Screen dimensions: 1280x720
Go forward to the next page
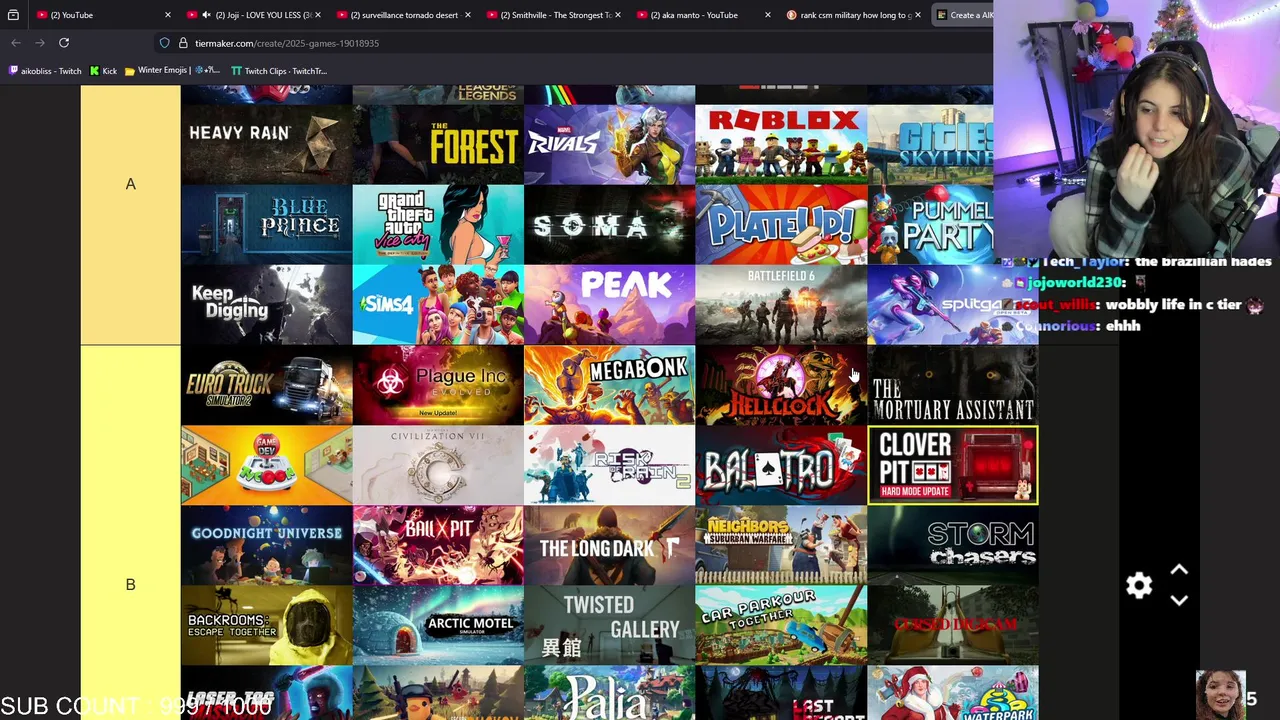[x=40, y=43]
